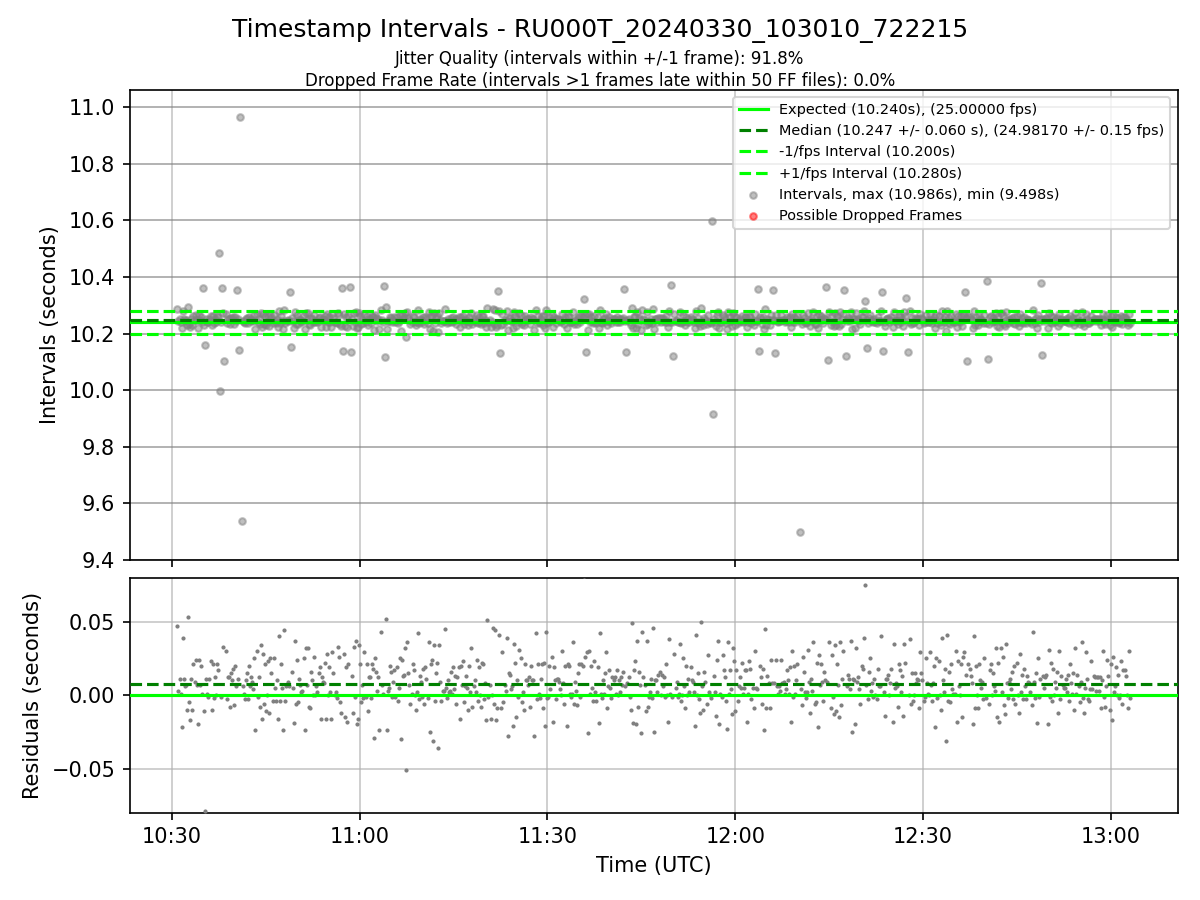Click legend entry Intervals, max (10.986s), min (9.498s)

coord(919,194)
